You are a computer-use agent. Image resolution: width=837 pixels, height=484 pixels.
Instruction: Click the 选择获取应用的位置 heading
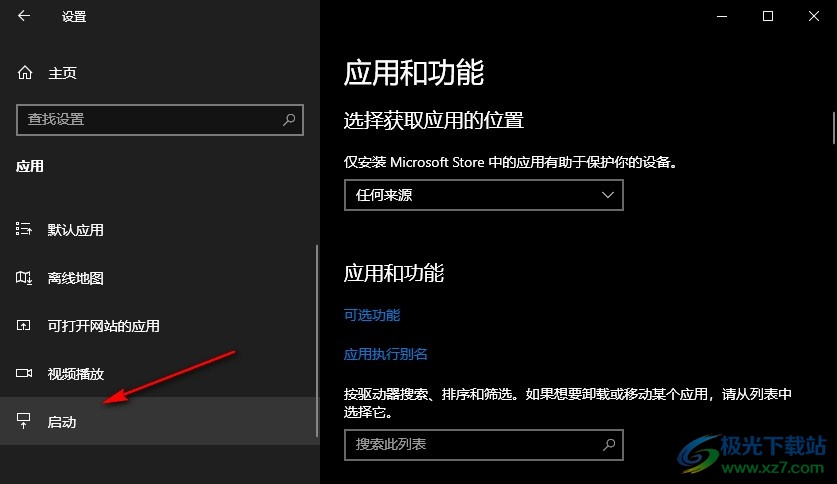pyautogui.click(x=433, y=121)
